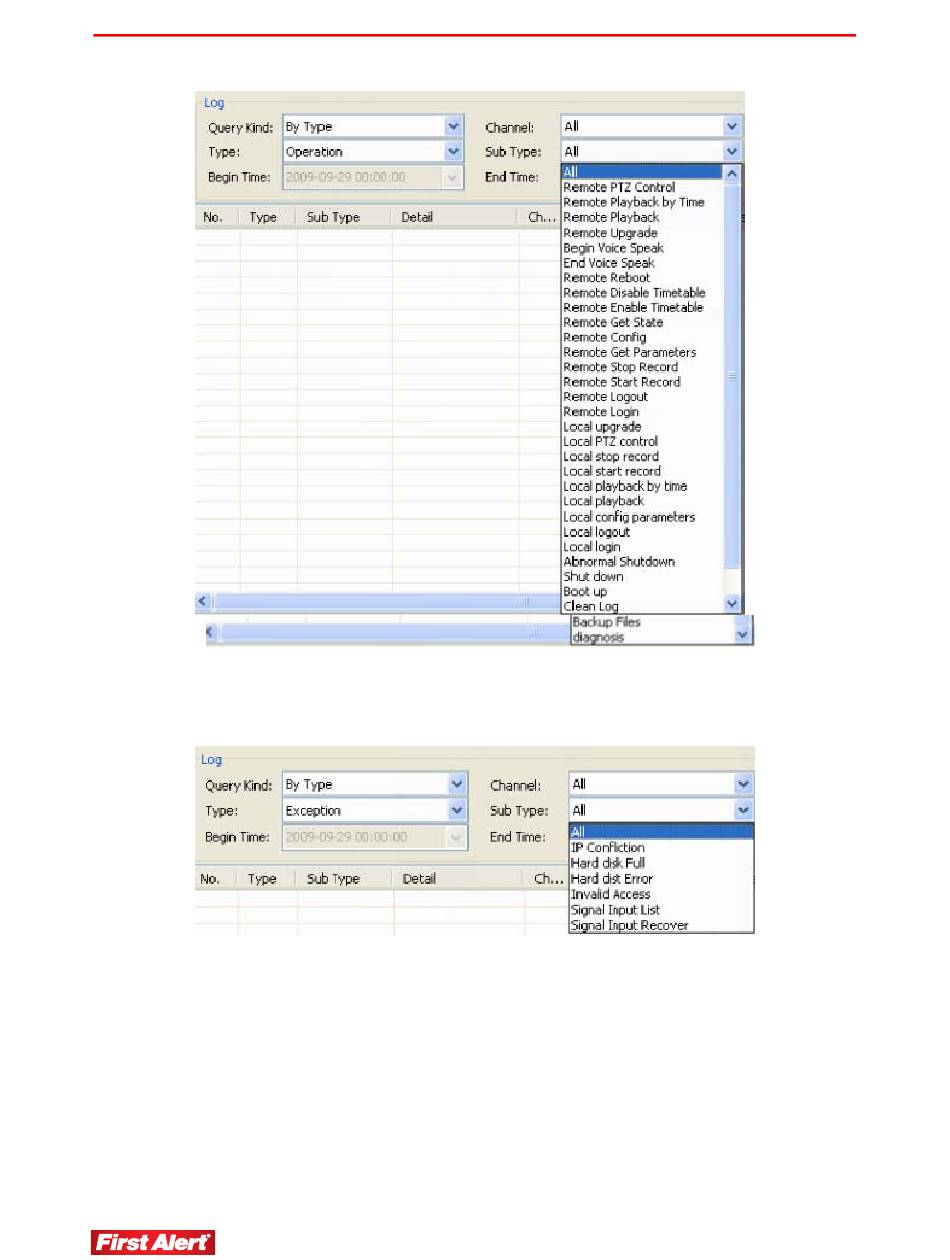Select Clean Log sub type

pos(591,607)
